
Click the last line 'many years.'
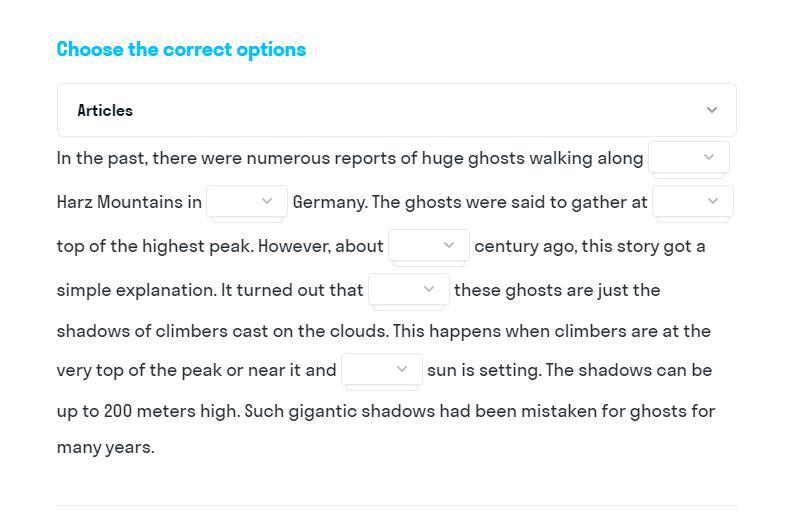(x=105, y=447)
